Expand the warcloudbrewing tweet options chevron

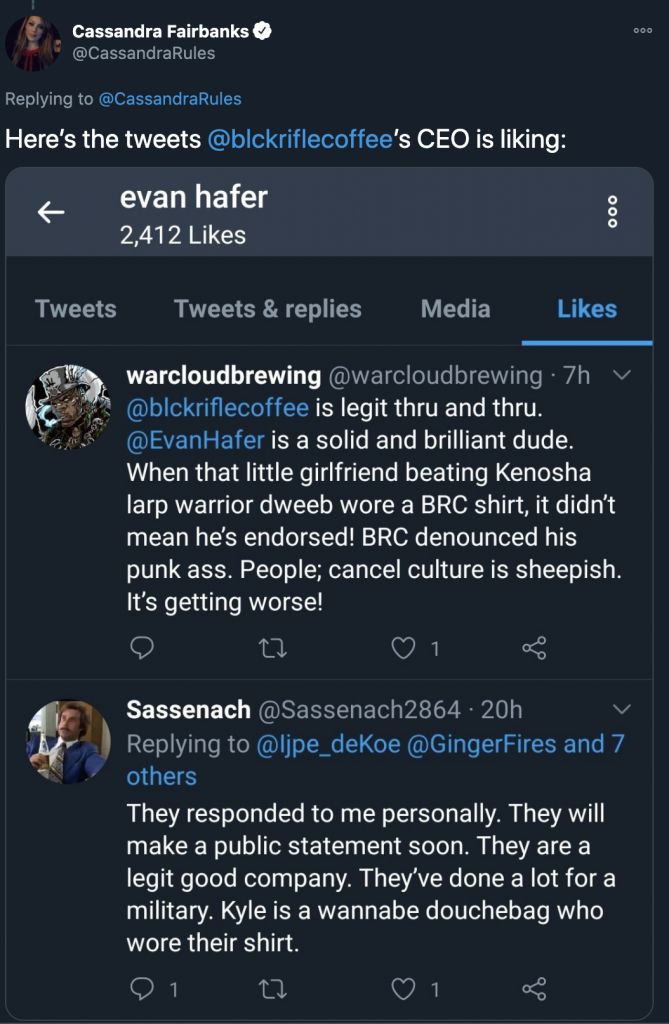[621, 376]
